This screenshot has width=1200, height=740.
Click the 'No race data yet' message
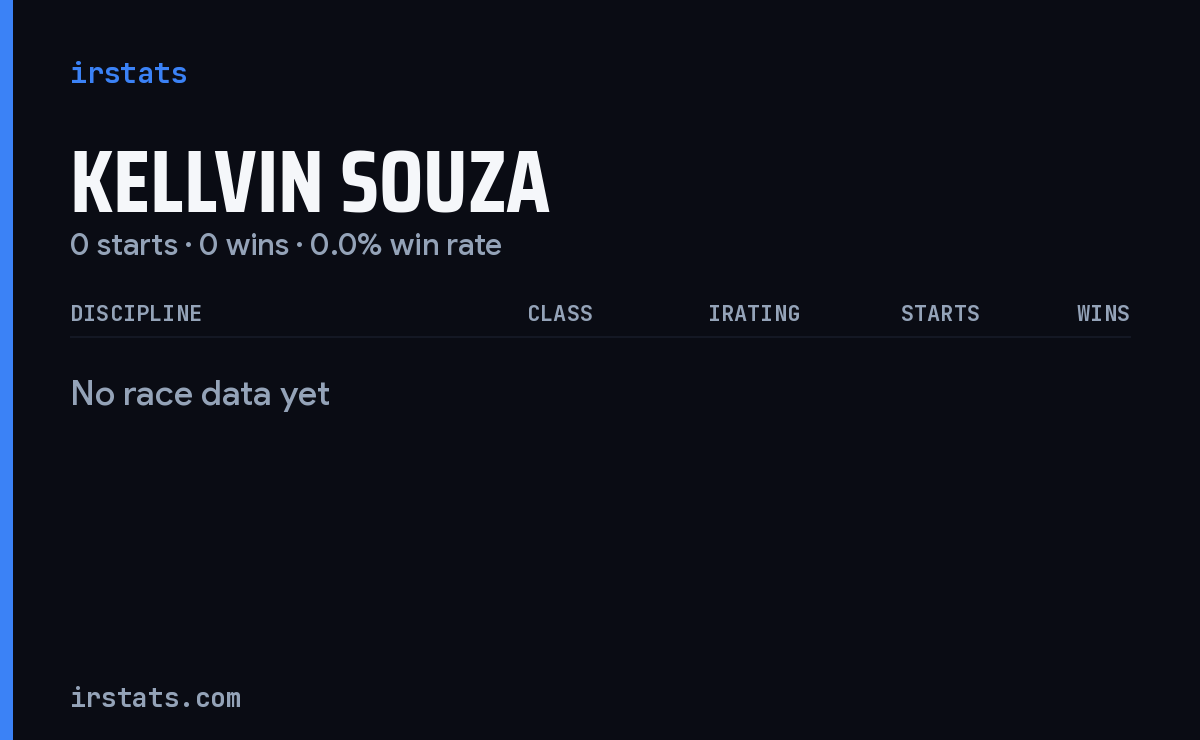click(200, 394)
